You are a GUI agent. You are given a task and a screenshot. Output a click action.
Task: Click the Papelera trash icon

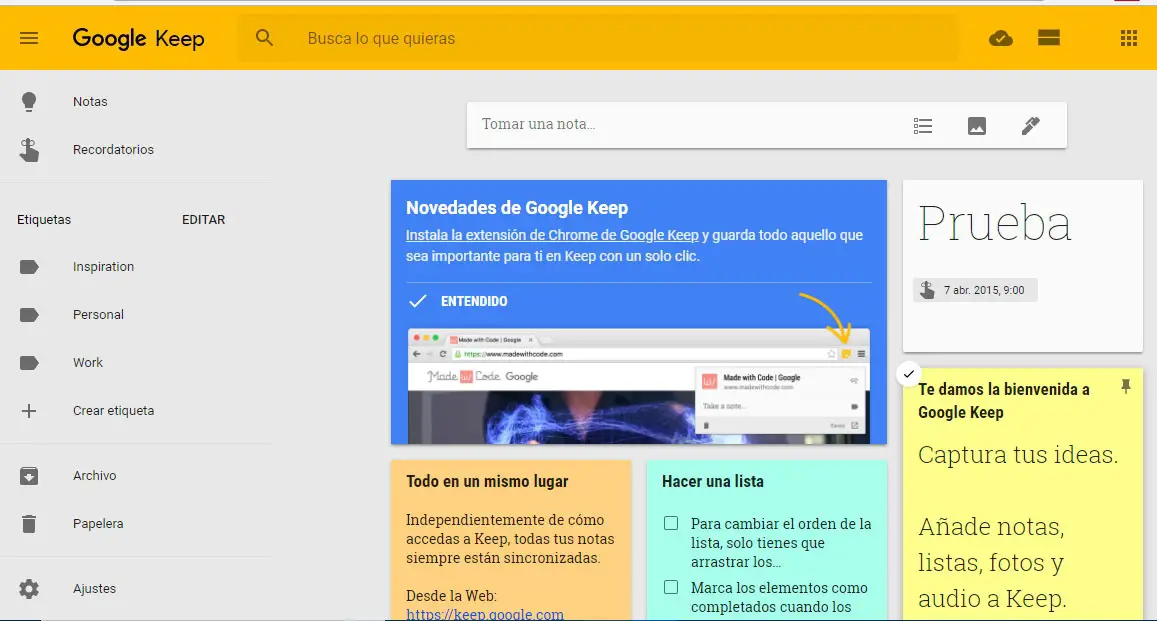pos(29,524)
